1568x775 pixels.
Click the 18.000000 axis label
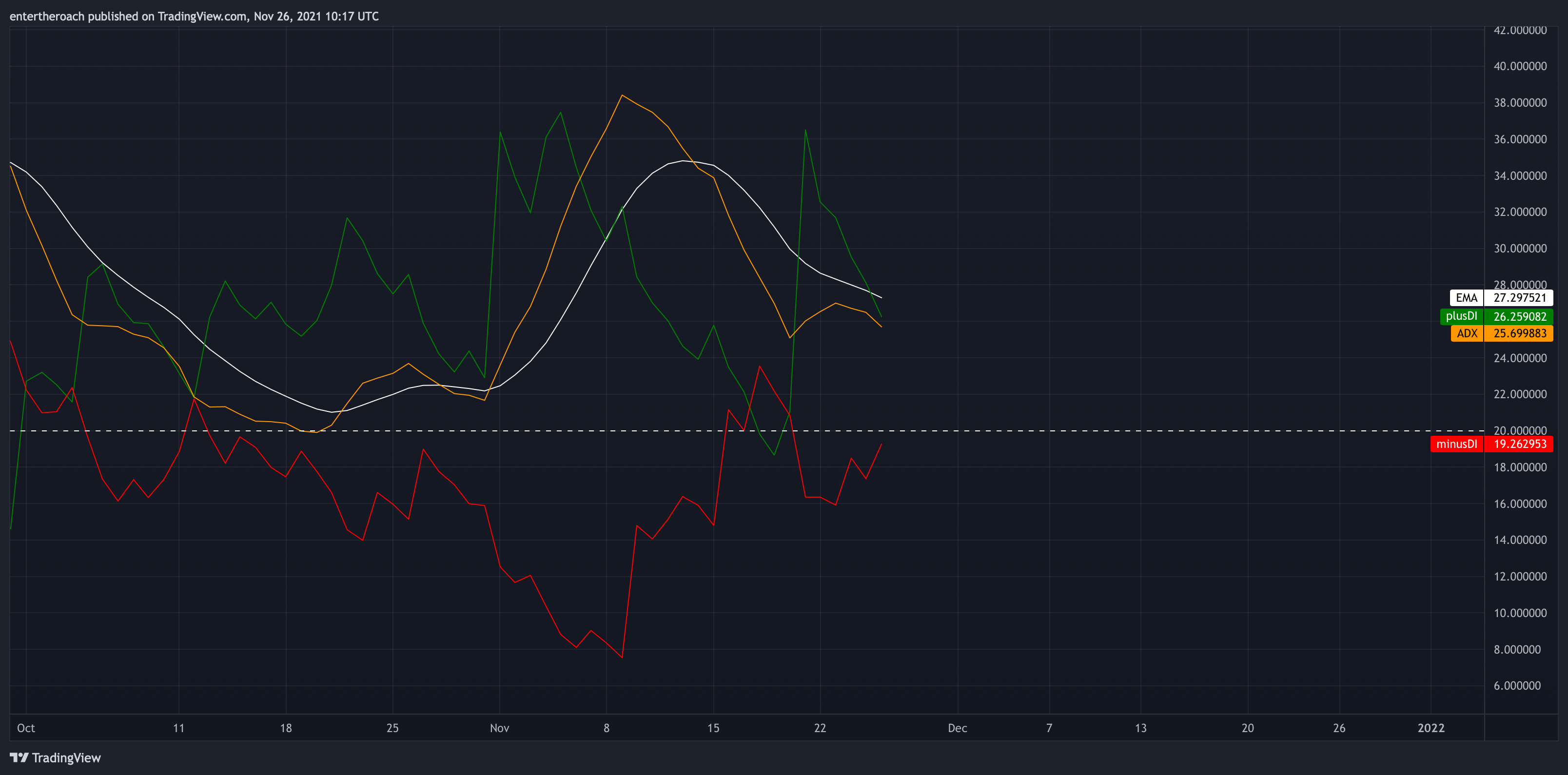click(1520, 467)
